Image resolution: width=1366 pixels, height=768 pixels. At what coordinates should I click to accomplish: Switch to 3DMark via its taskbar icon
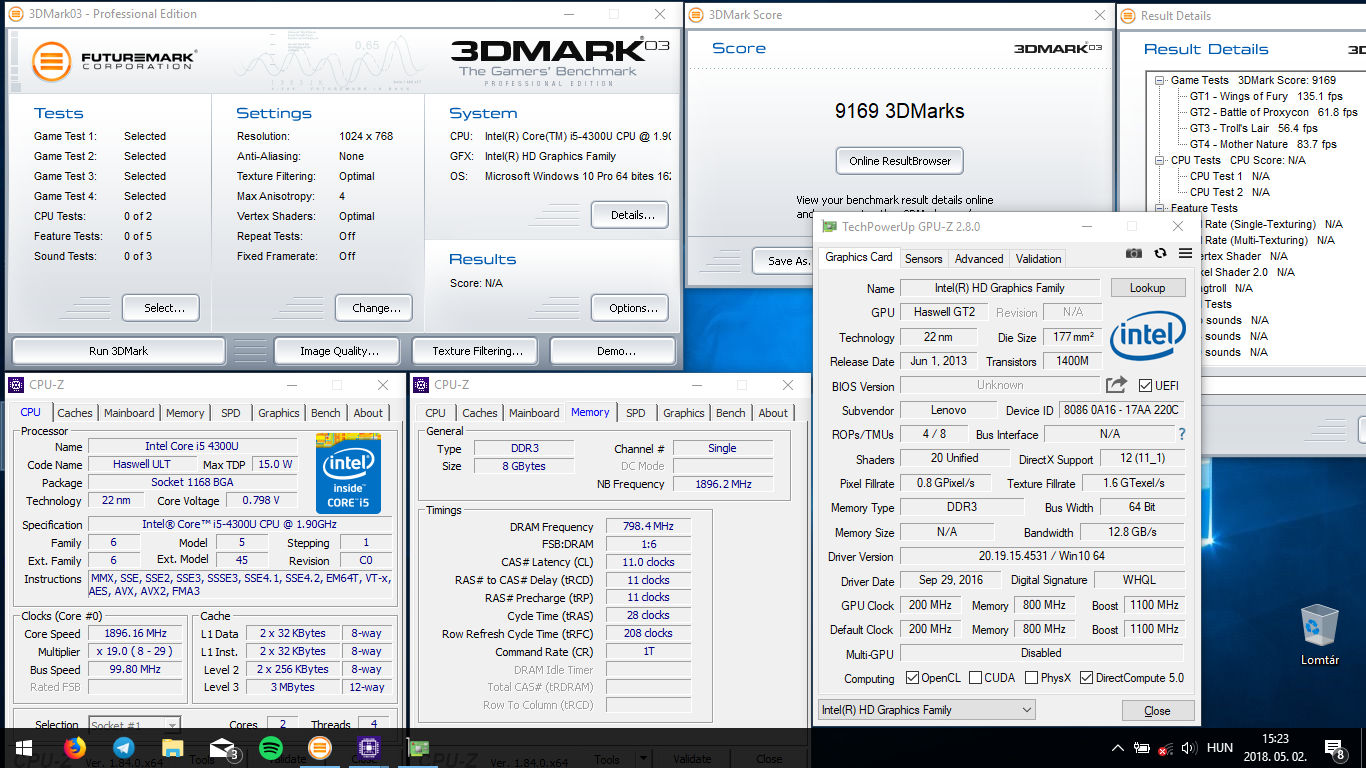[319, 747]
